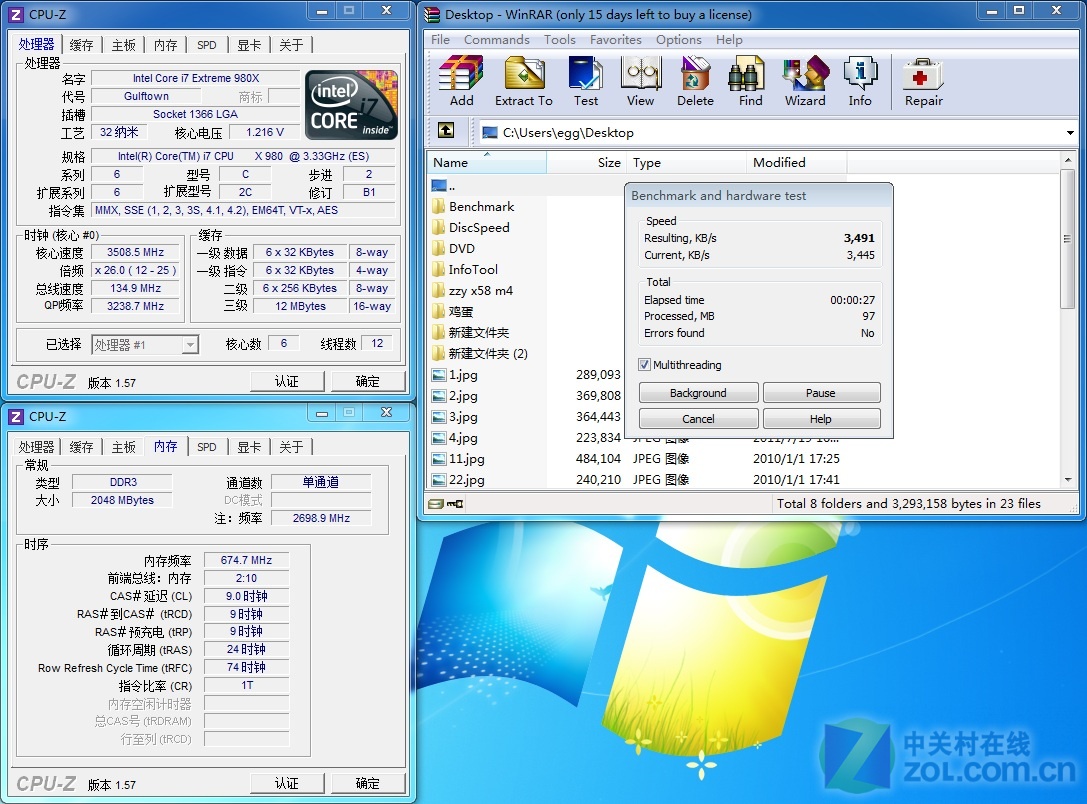Open the View toolbar icon
1087x804 pixels.
641,80
